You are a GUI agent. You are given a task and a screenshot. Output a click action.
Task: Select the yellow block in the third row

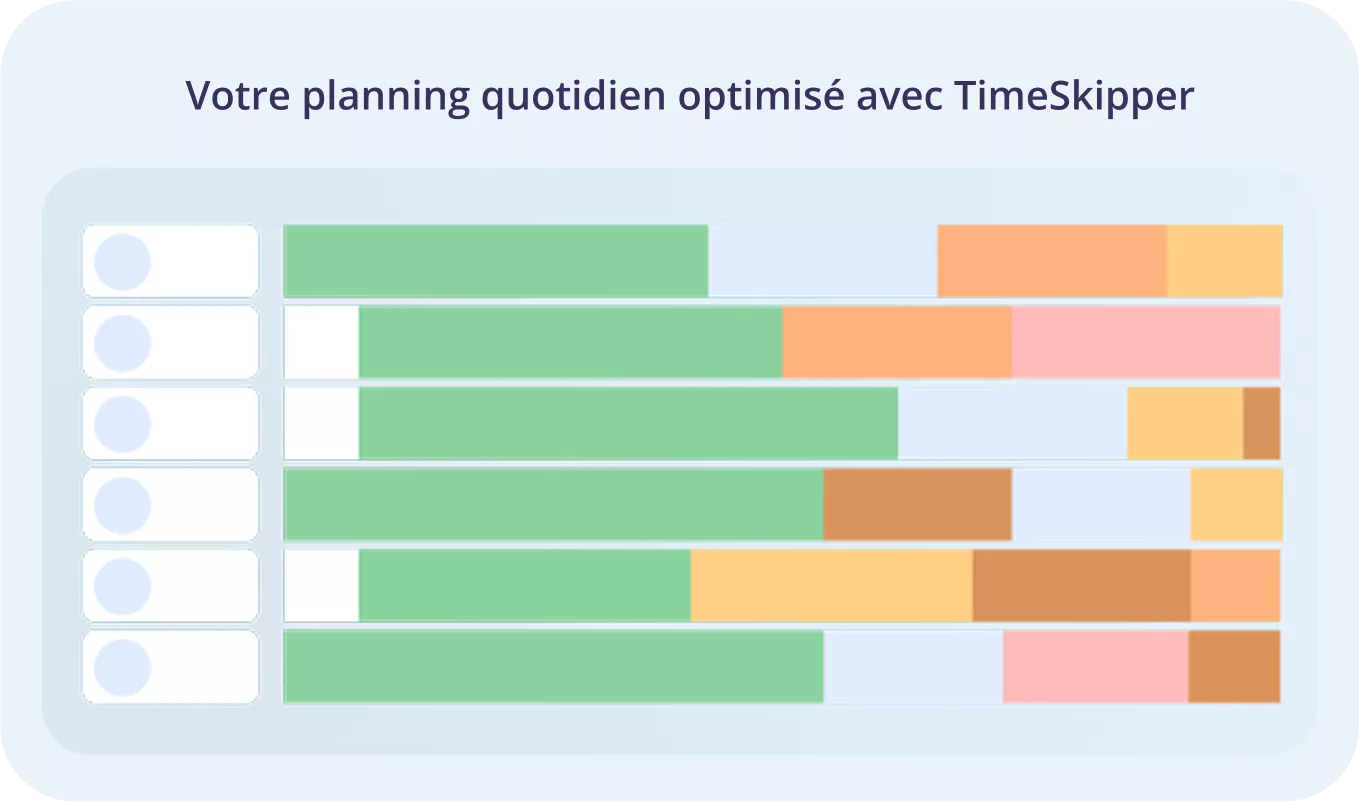point(1184,423)
